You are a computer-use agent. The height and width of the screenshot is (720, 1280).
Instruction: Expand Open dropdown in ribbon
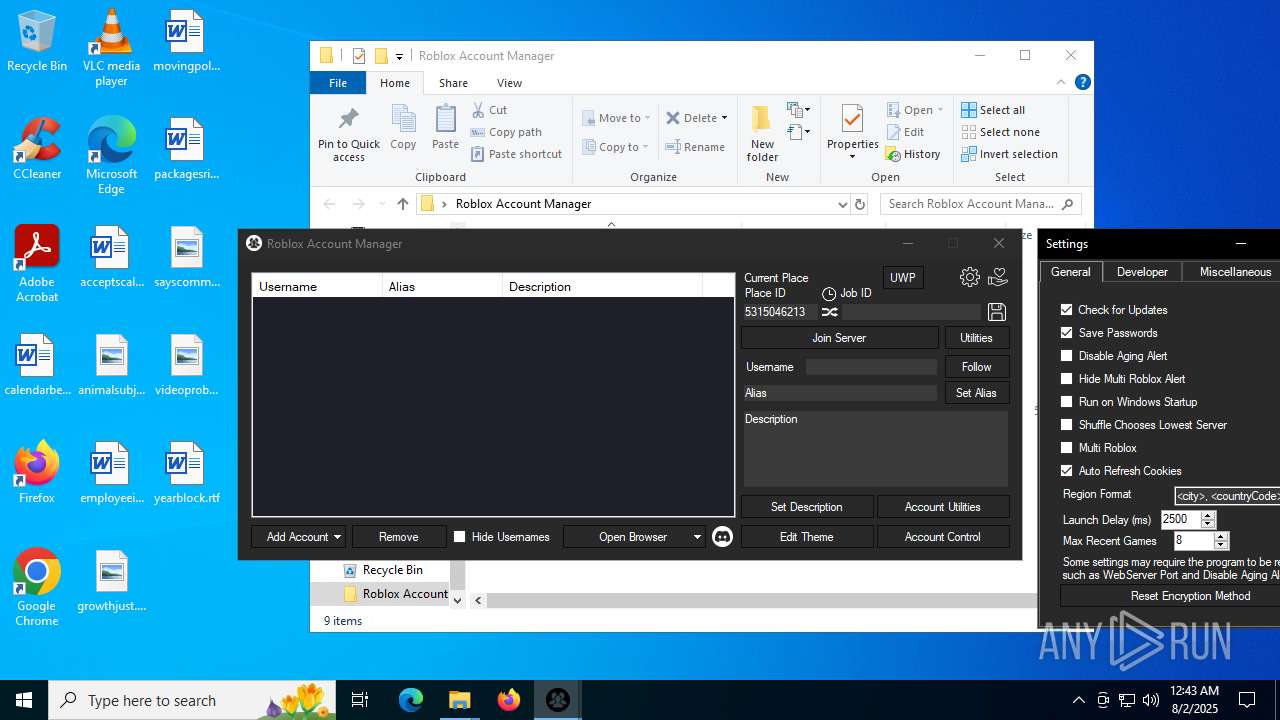940,110
